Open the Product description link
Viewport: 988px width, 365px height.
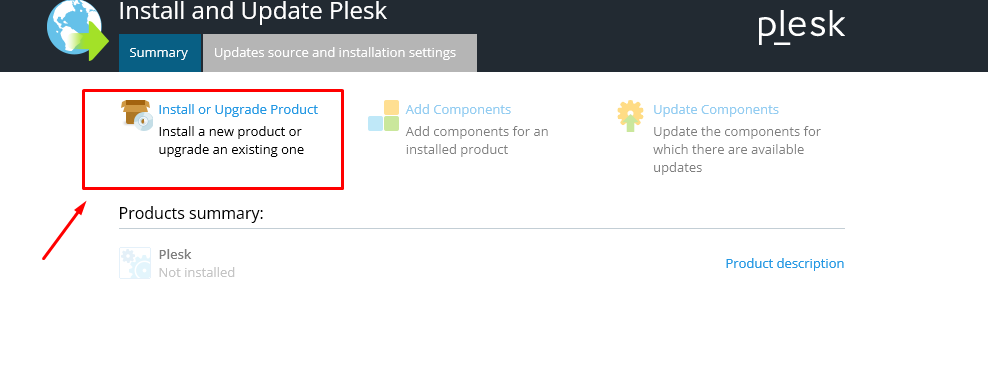pyautogui.click(x=784, y=264)
